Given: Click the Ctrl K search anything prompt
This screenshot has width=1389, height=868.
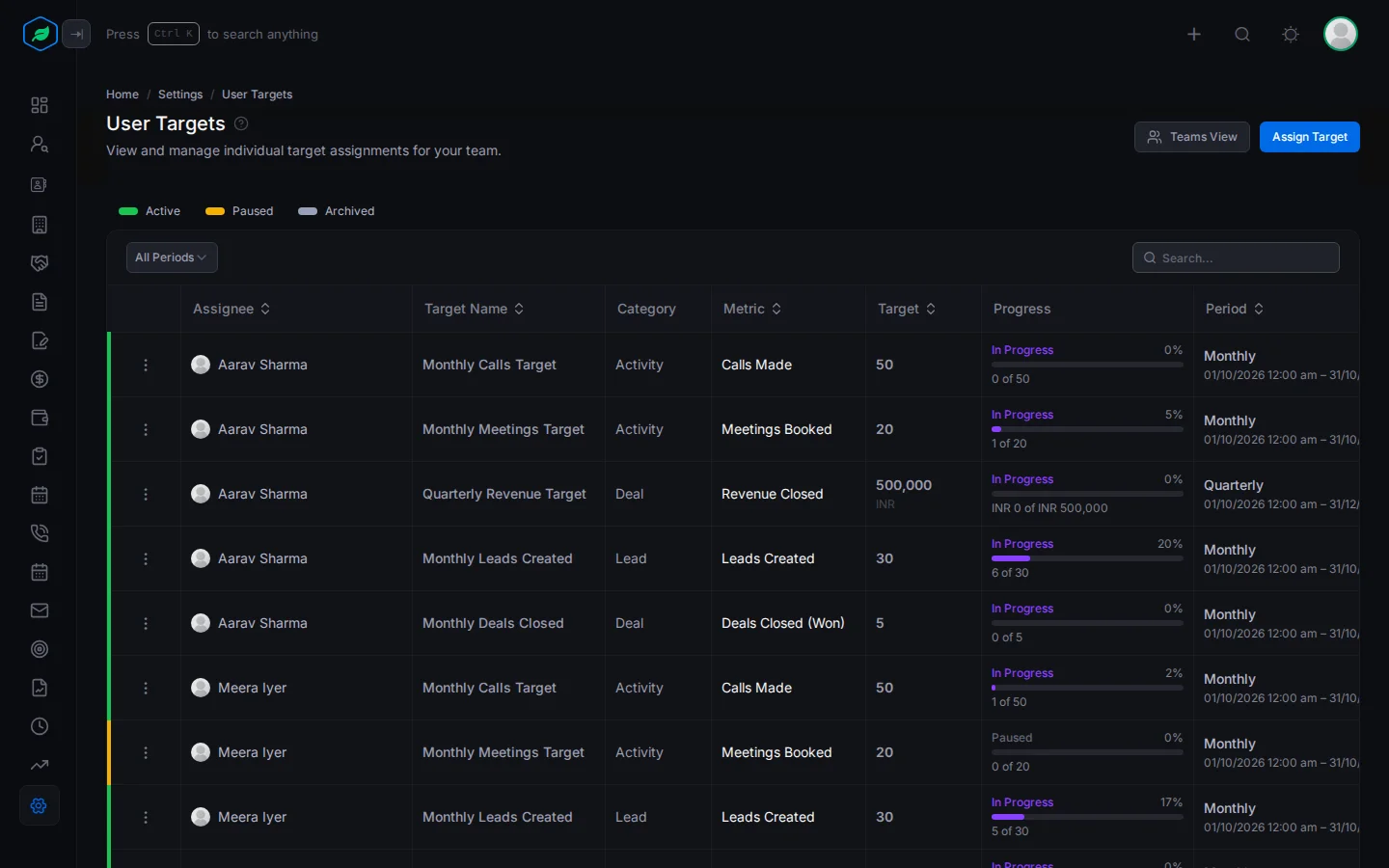Looking at the screenshot, I should (212, 35).
